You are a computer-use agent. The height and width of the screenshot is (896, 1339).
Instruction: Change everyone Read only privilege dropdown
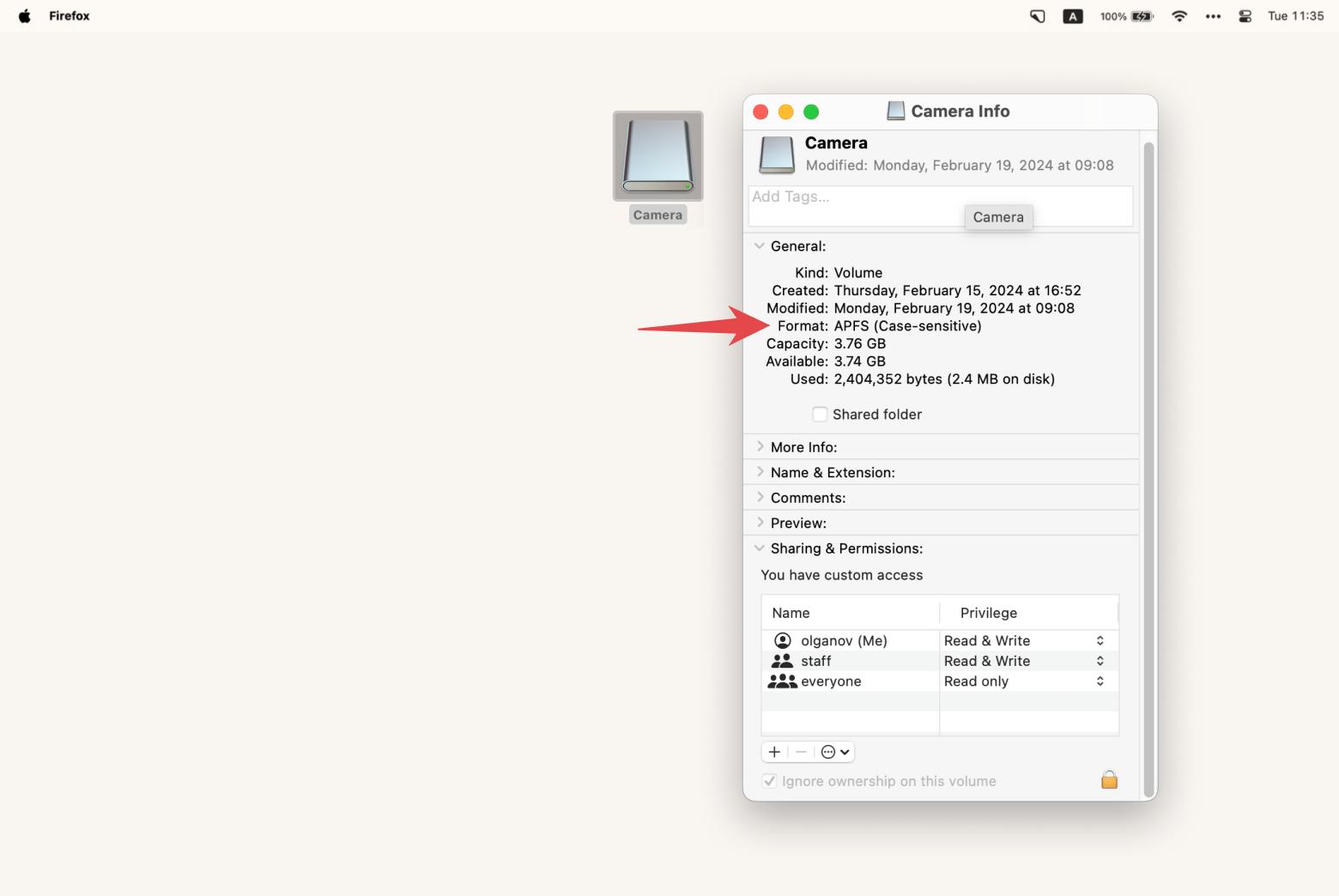point(1025,681)
